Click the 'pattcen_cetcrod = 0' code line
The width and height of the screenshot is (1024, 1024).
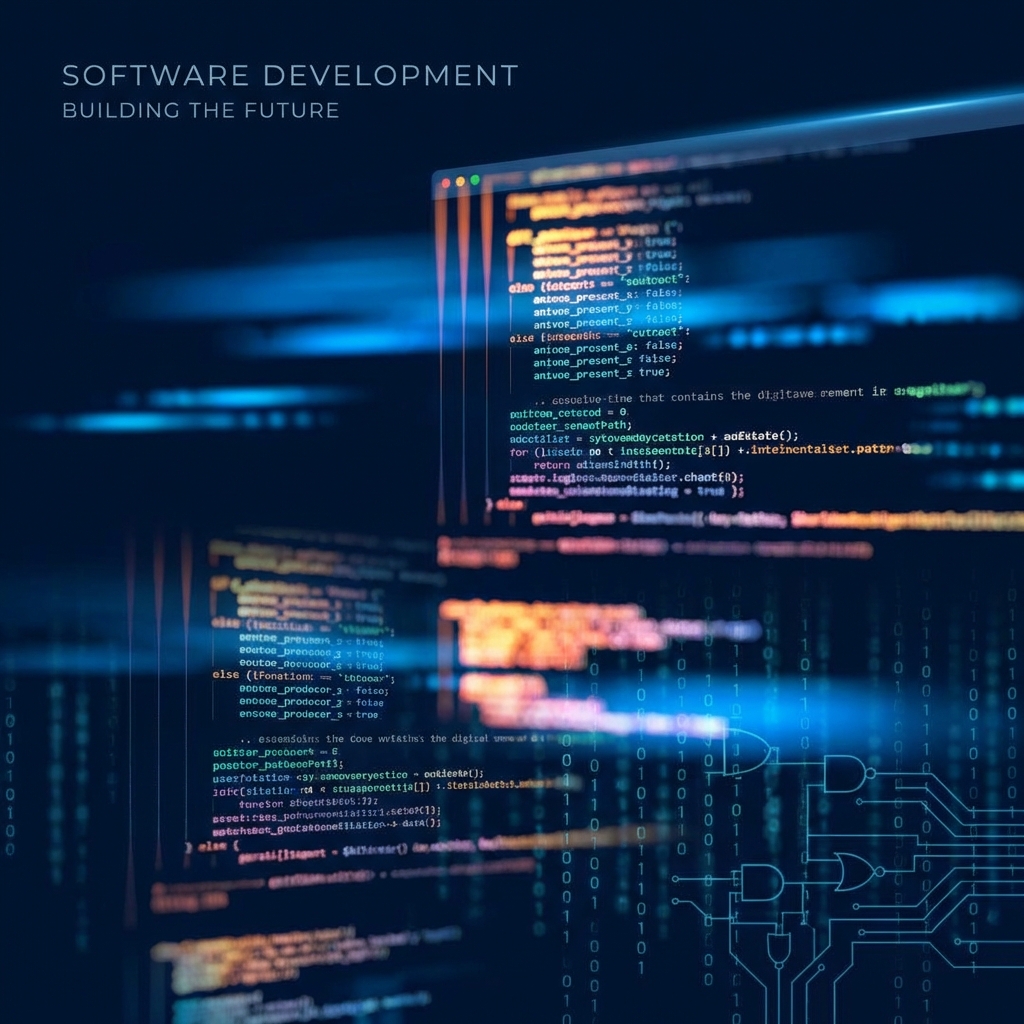point(568,412)
